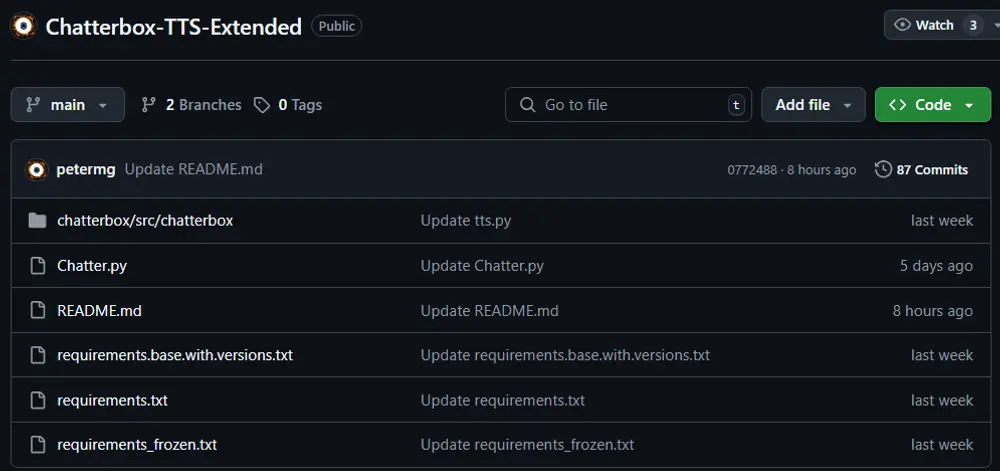Click the Go to file search field
Viewport: 1000px width, 471px height.
628,105
